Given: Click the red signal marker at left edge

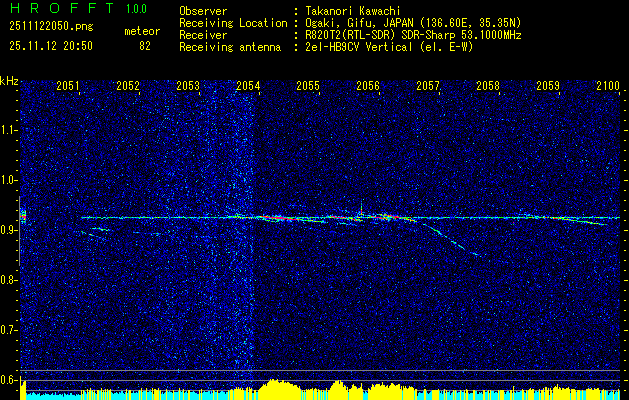Looking at the screenshot, I should coord(23,217).
